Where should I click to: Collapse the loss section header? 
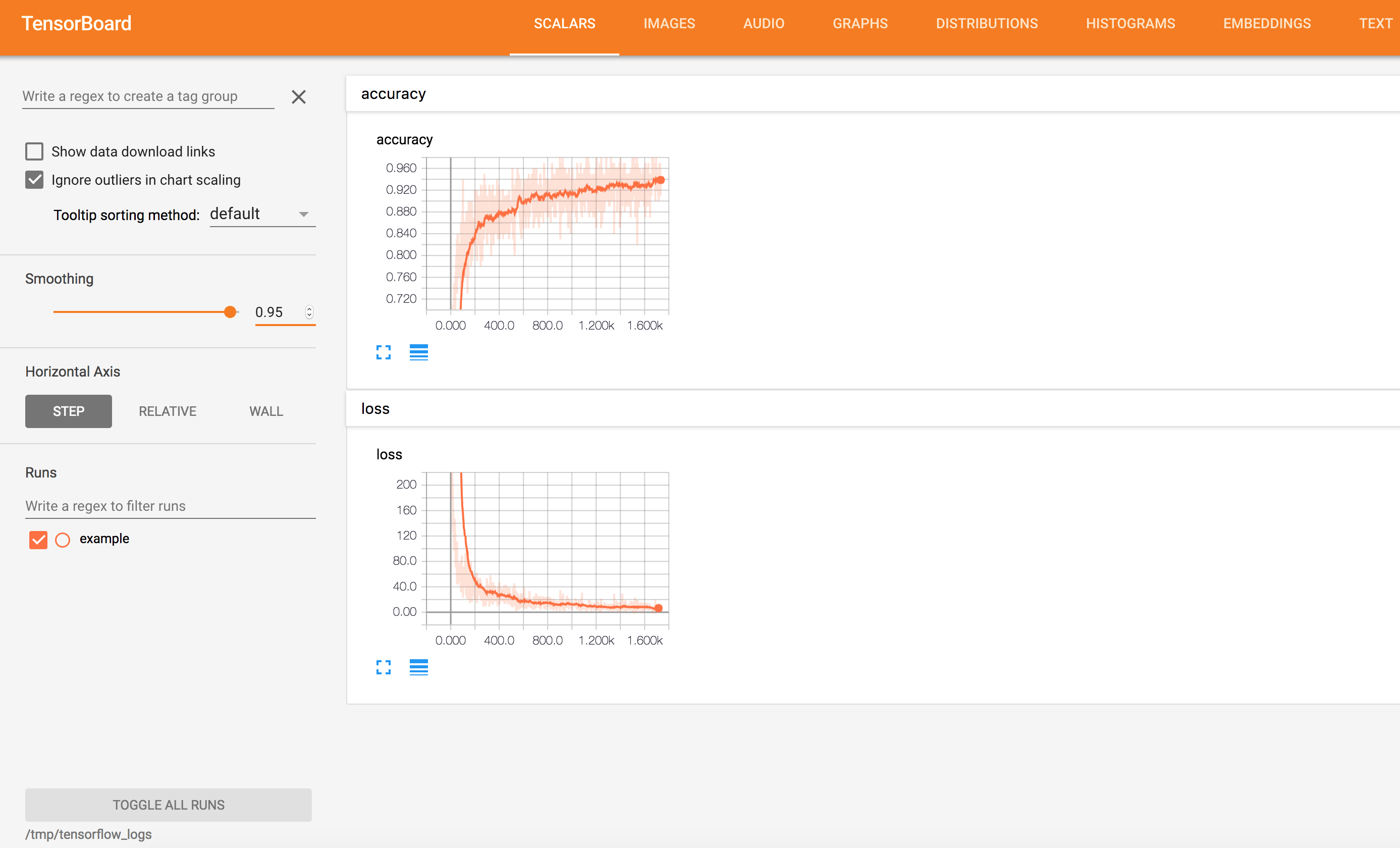[x=375, y=409]
